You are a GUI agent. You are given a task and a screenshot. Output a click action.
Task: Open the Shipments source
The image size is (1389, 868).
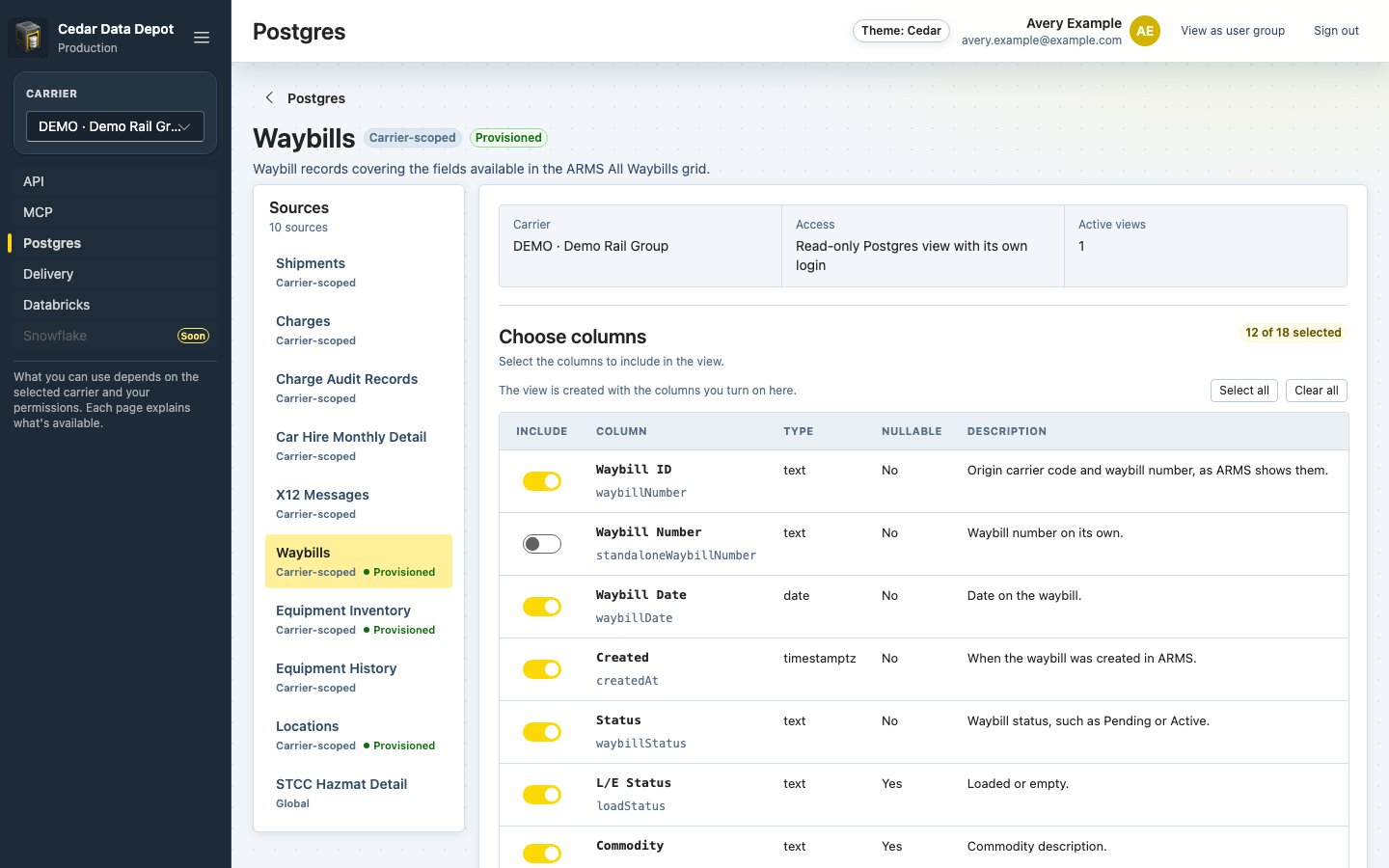359,272
